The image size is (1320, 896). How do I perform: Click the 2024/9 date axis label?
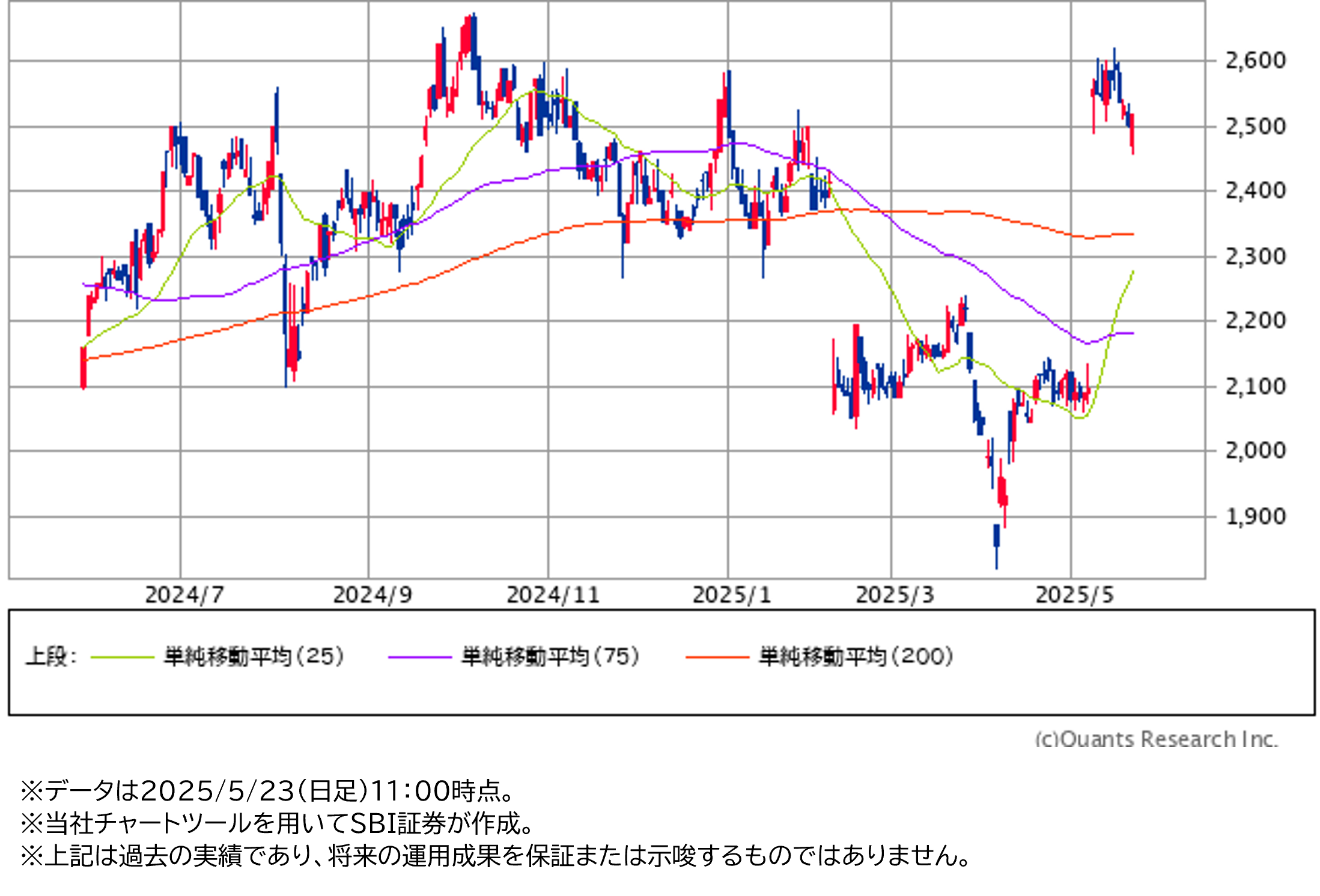point(373,595)
